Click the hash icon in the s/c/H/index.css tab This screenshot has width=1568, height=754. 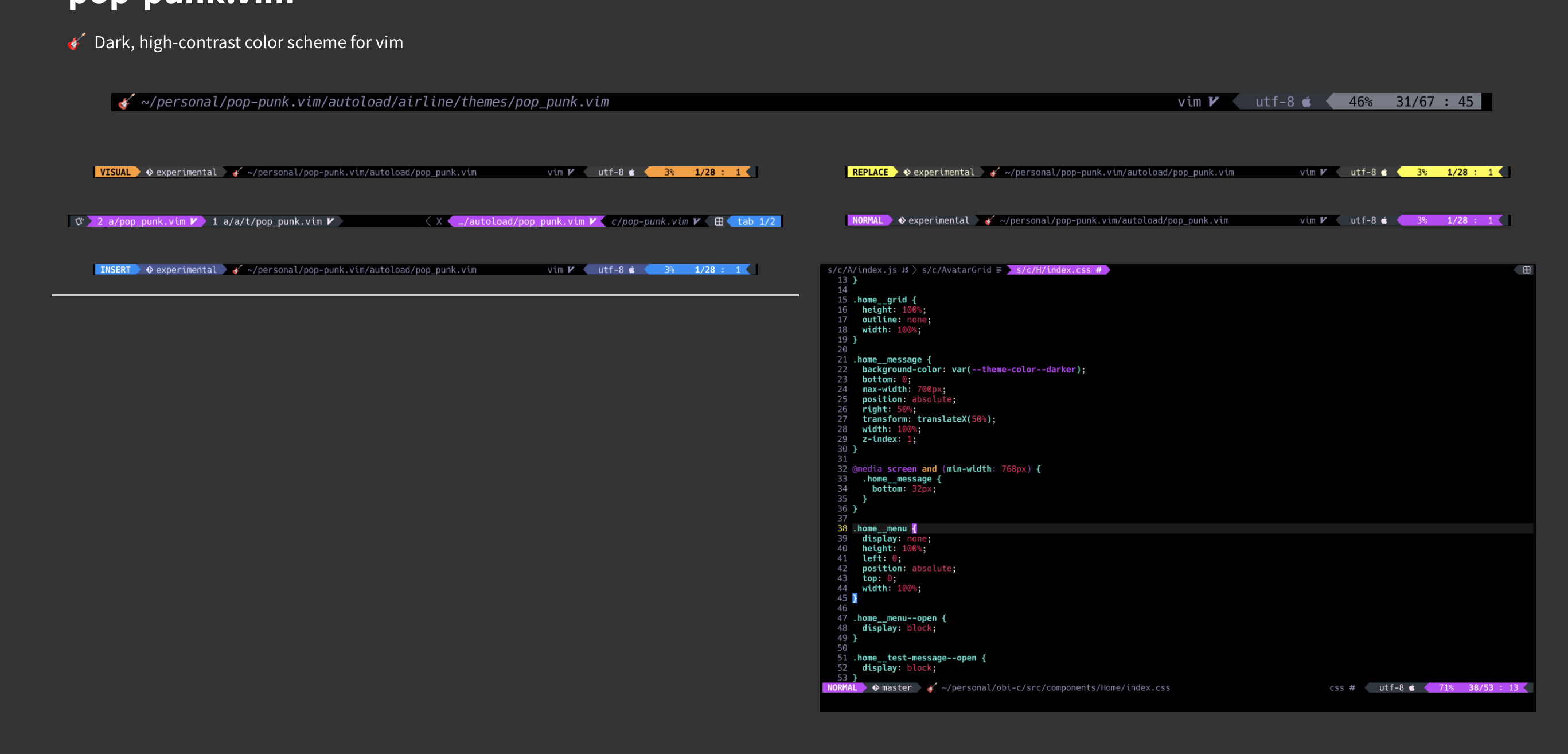click(x=1098, y=270)
